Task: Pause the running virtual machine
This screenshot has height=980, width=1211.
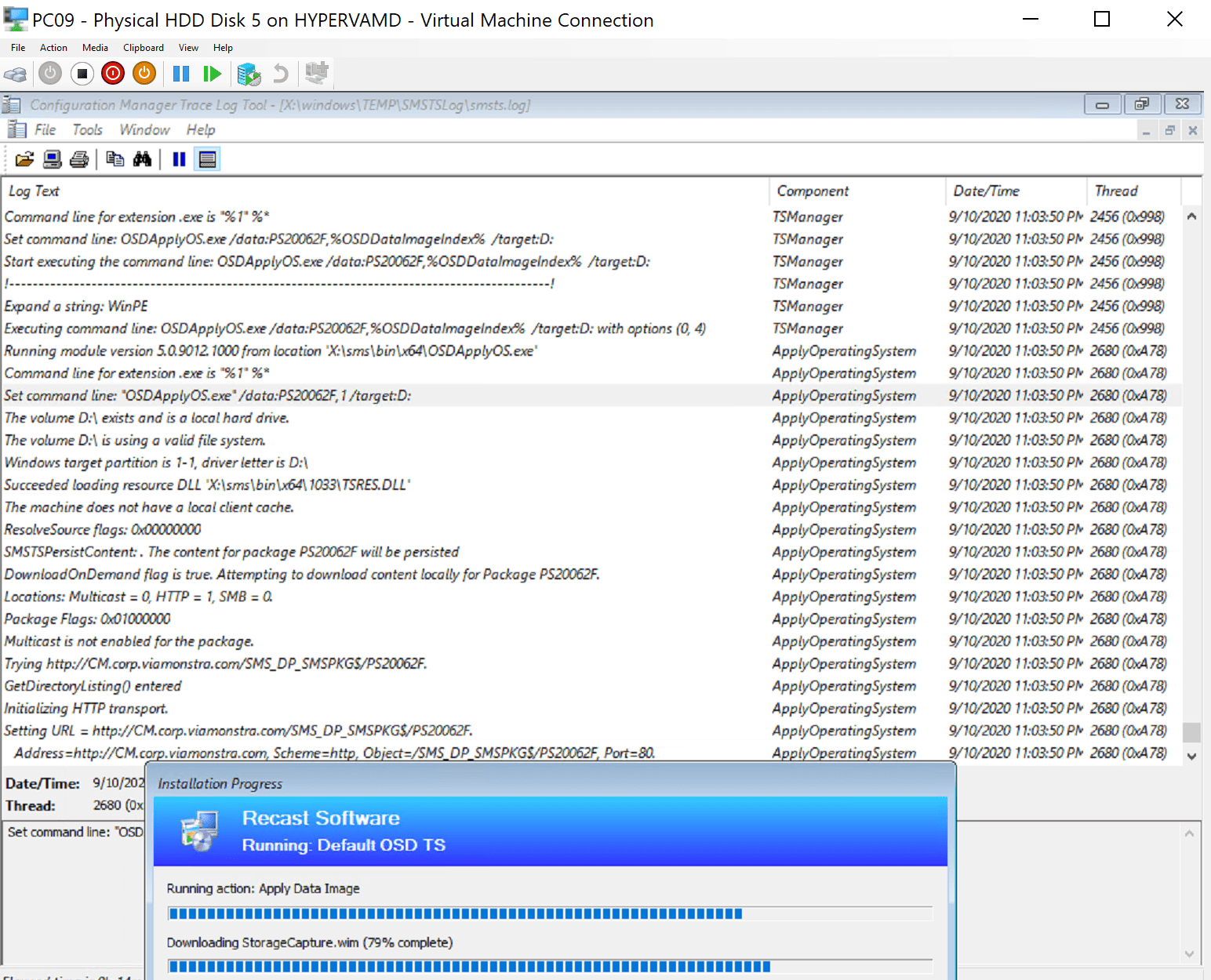Action: (x=180, y=73)
